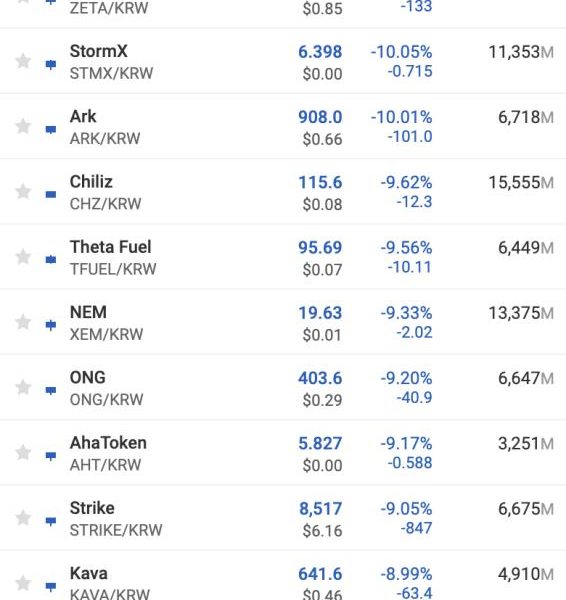Open the STMX/KRW trading pair

coord(111,73)
